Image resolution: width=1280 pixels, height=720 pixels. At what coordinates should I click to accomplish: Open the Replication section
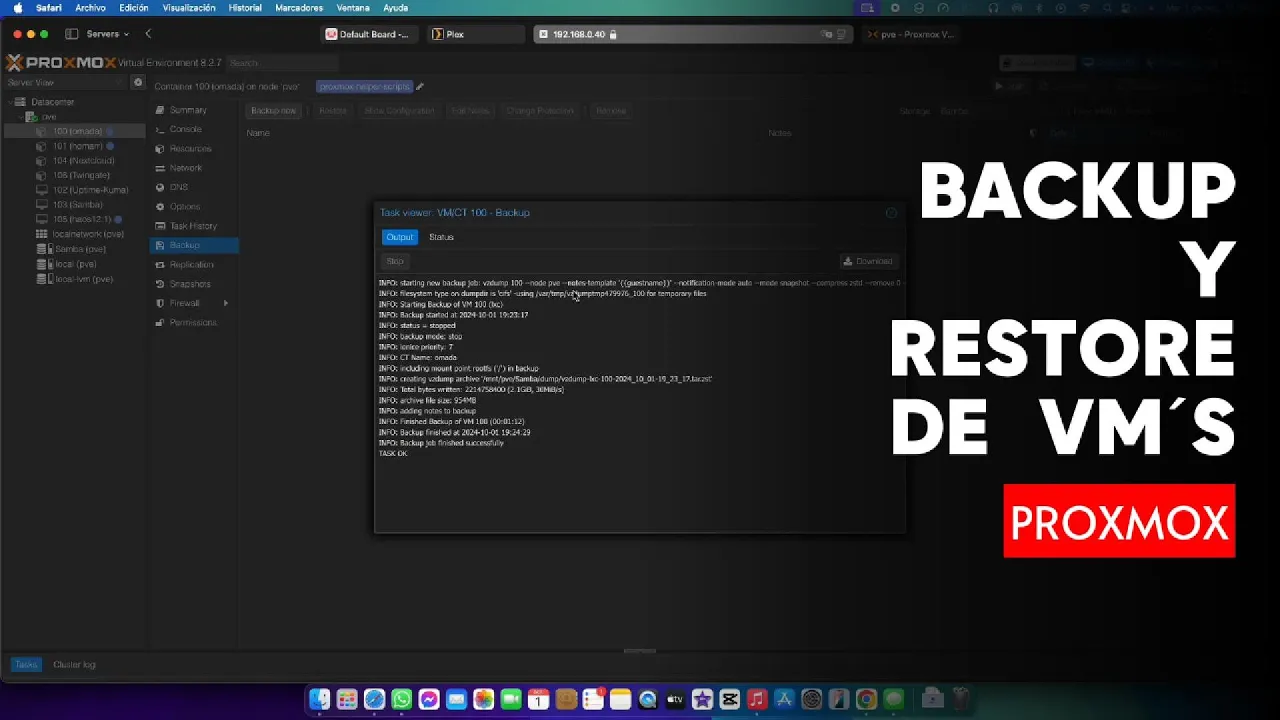click(x=194, y=265)
